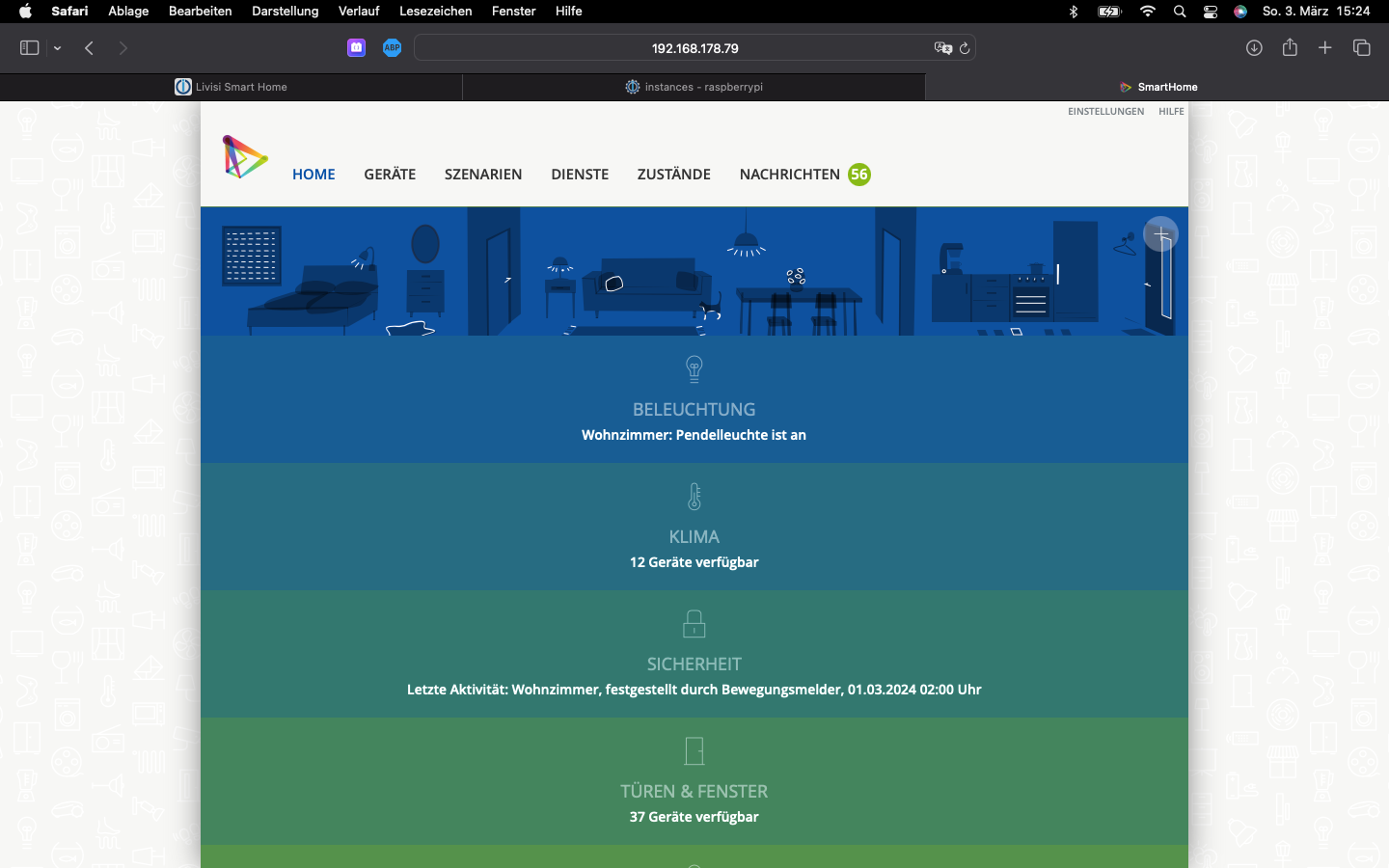This screenshot has width=1389, height=868.
Task: Click '37 Geräte verfügbar' text
Action: 694,817
